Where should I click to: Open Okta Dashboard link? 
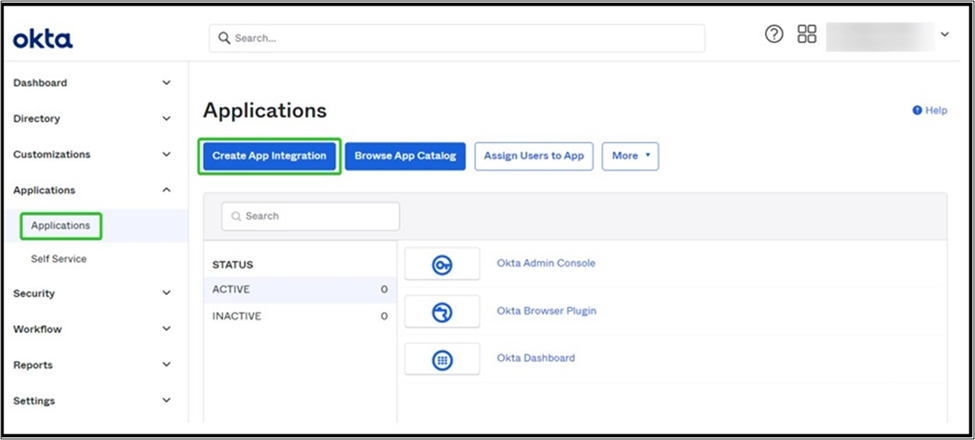536,358
